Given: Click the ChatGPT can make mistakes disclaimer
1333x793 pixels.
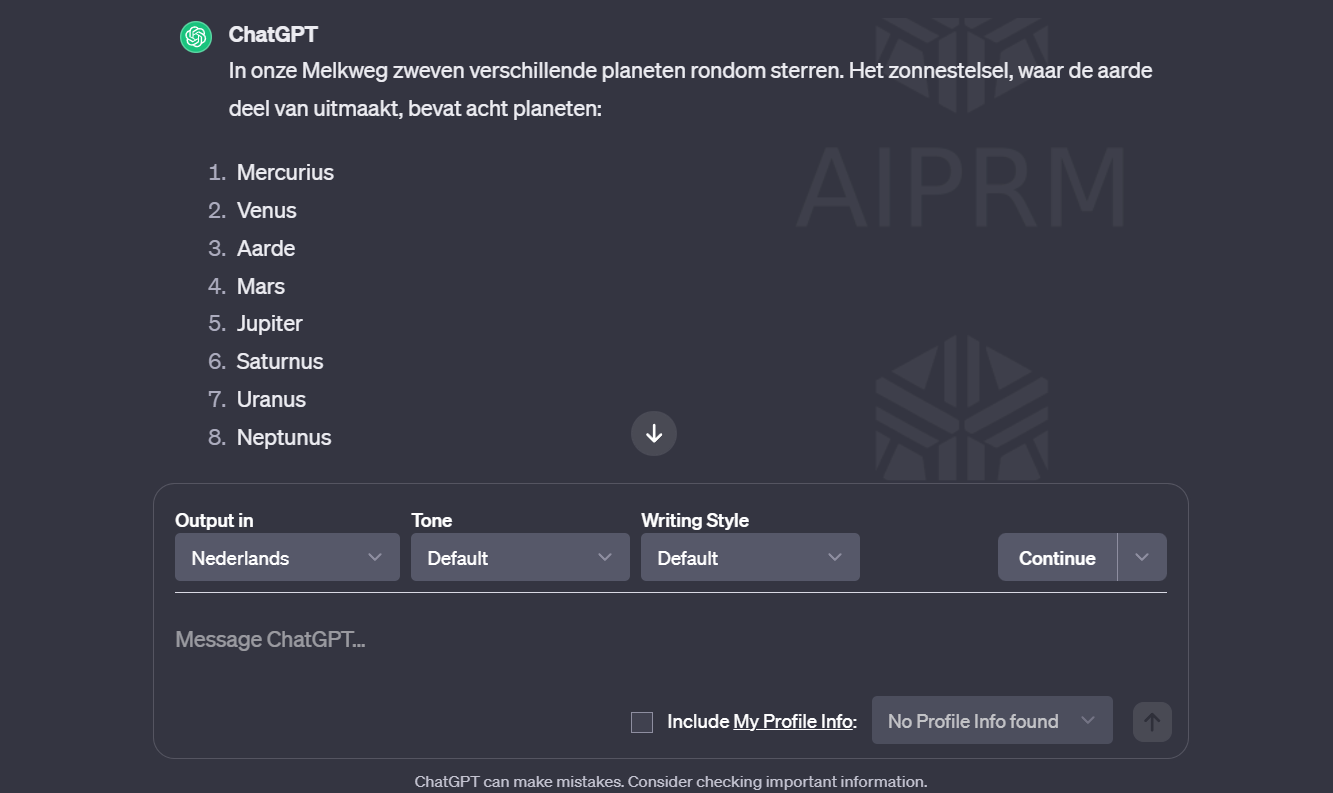Looking at the screenshot, I should [x=671, y=781].
